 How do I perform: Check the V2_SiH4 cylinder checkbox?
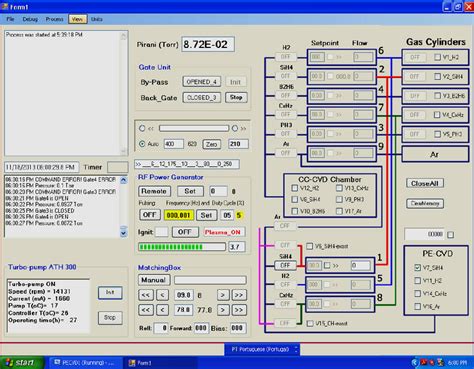(437, 76)
